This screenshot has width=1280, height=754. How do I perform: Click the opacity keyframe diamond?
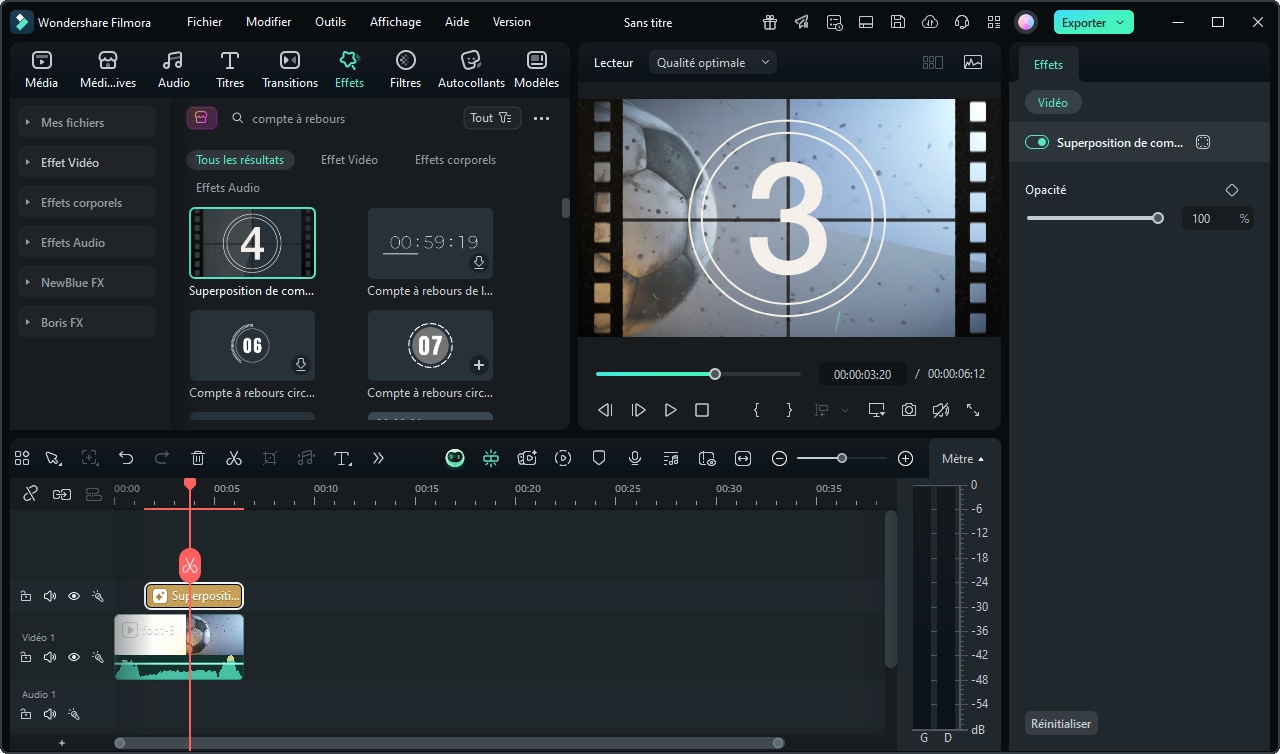(x=1232, y=190)
